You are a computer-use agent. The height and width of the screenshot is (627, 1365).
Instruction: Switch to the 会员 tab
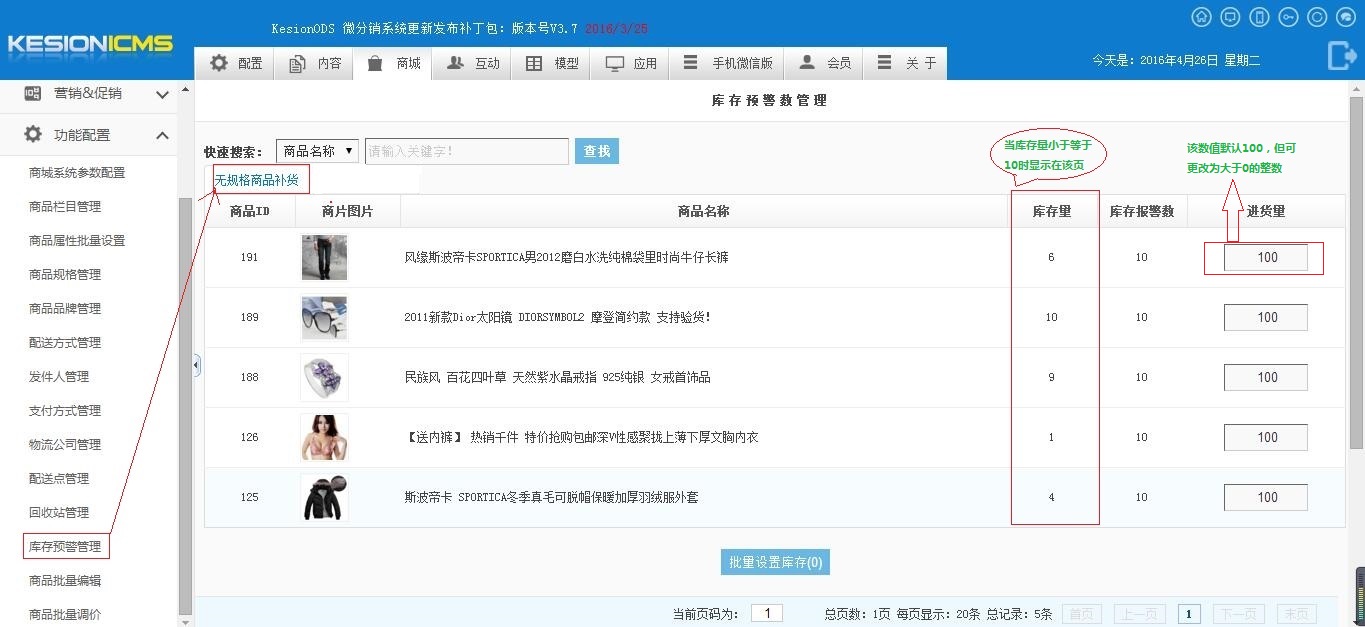[x=825, y=63]
